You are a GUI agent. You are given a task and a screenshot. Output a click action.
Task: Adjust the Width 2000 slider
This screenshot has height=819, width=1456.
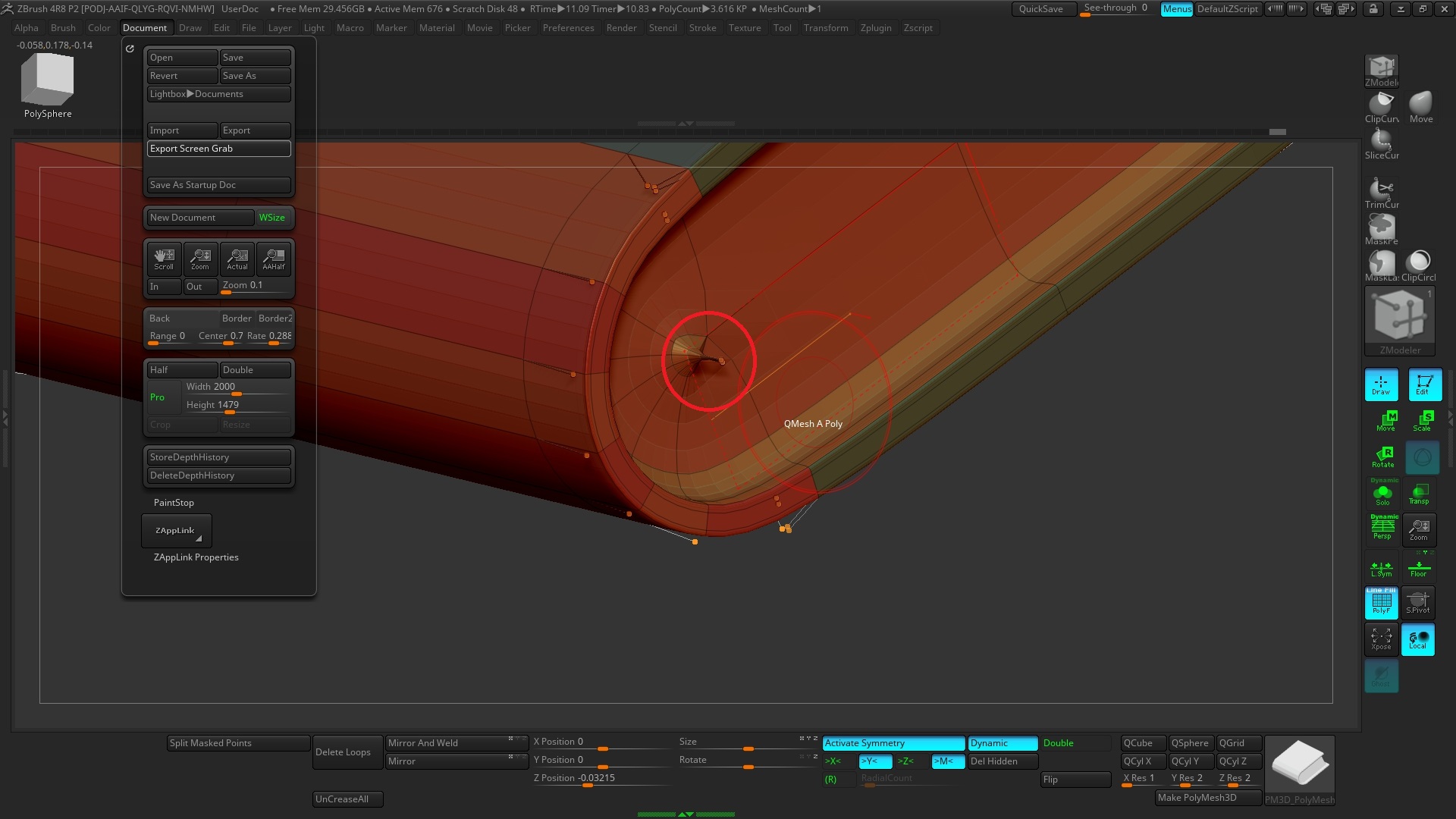(x=237, y=388)
